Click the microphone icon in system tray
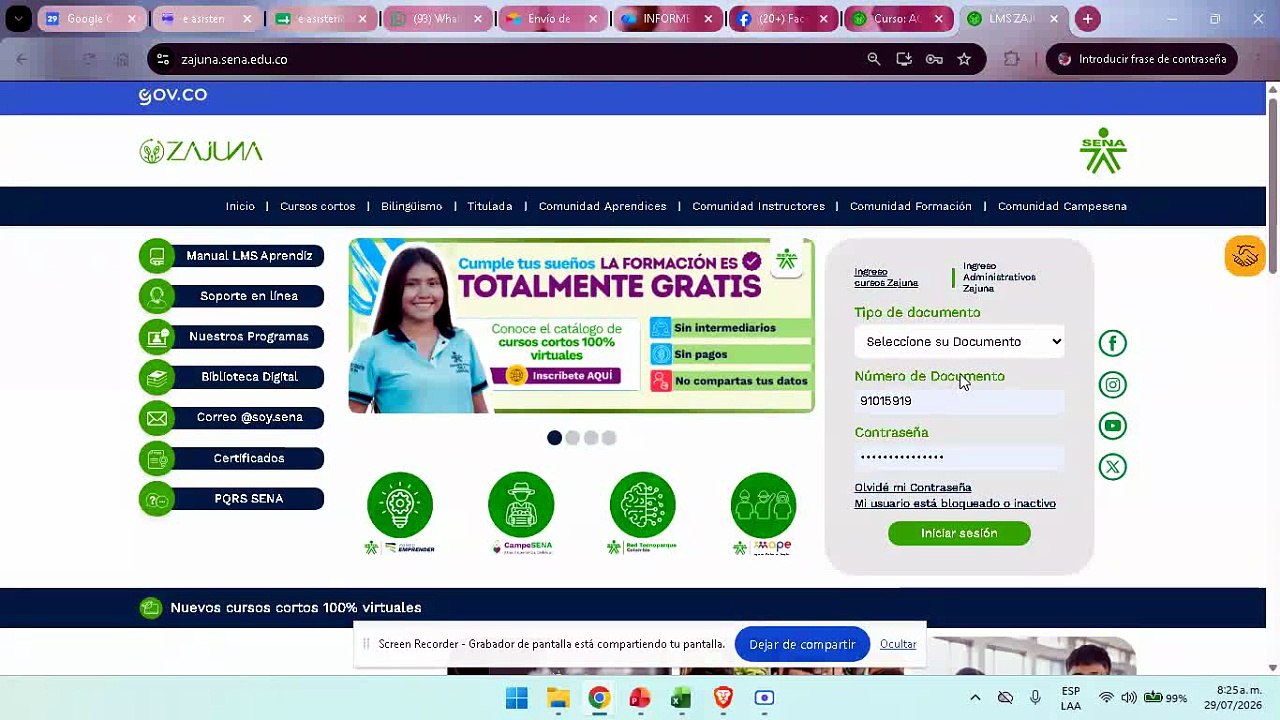Image resolution: width=1280 pixels, height=720 pixels. 1035,697
